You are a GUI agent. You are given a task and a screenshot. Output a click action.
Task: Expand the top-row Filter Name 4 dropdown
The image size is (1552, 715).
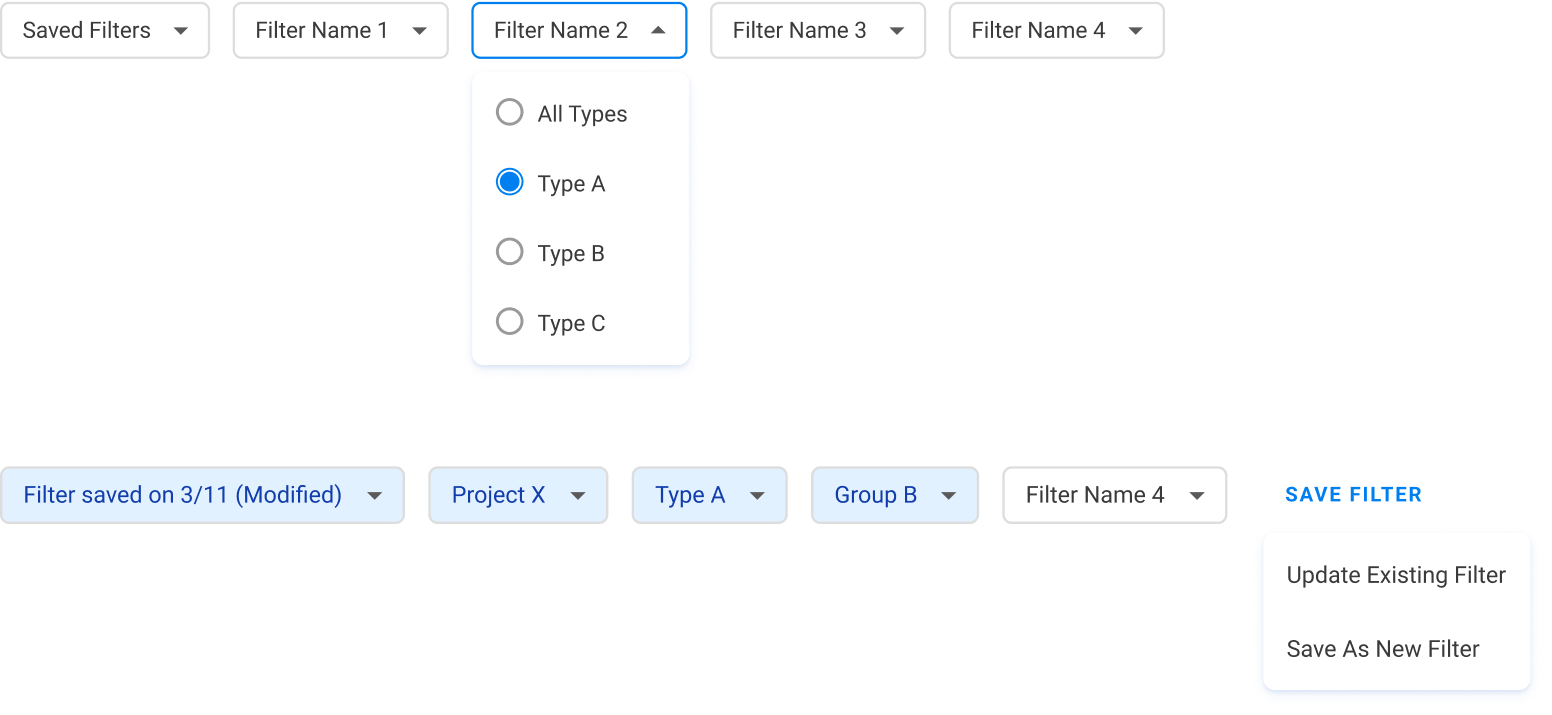coord(1056,31)
